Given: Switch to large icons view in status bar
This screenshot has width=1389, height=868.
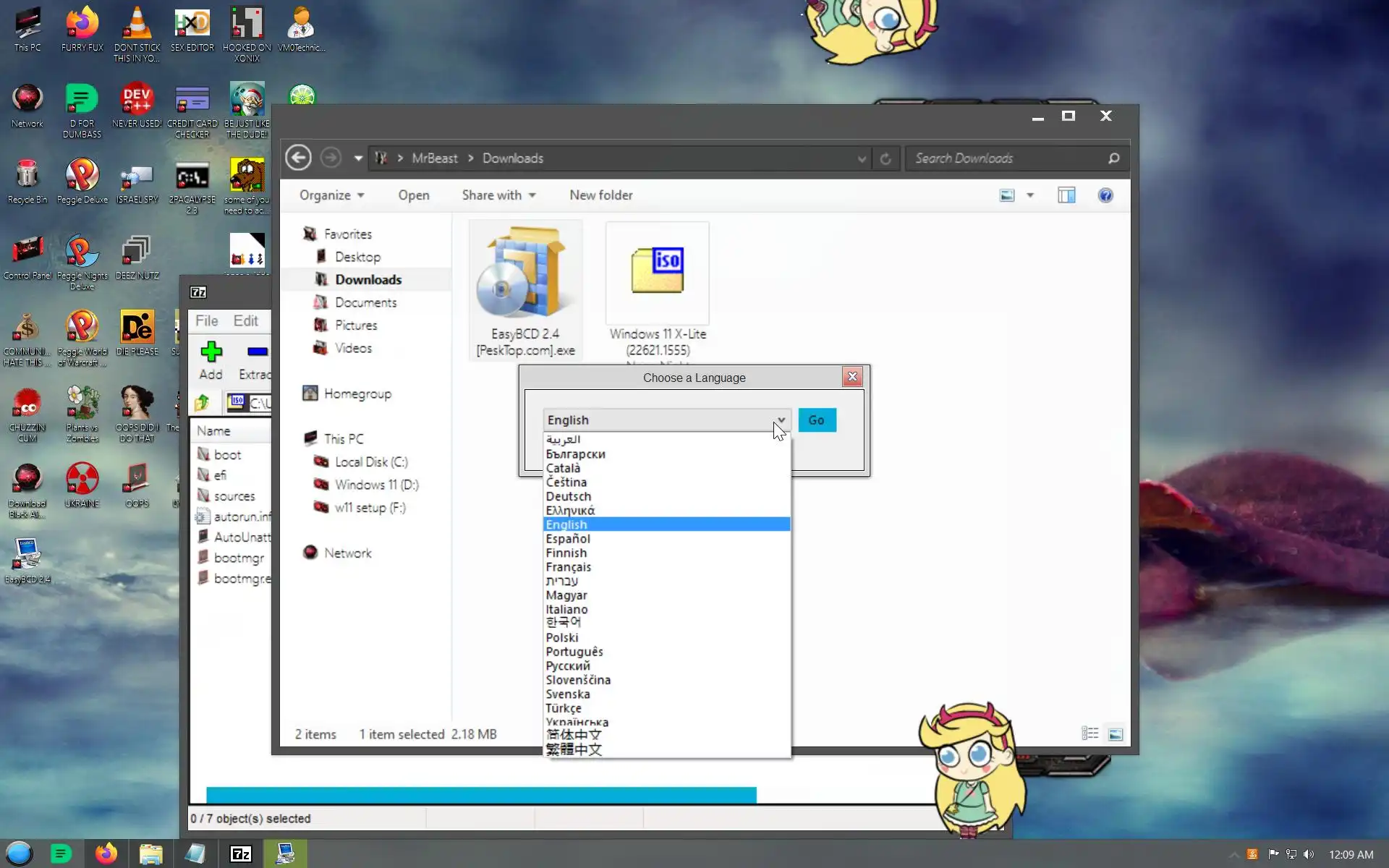Looking at the screenshot, I should pos(1115,734).
